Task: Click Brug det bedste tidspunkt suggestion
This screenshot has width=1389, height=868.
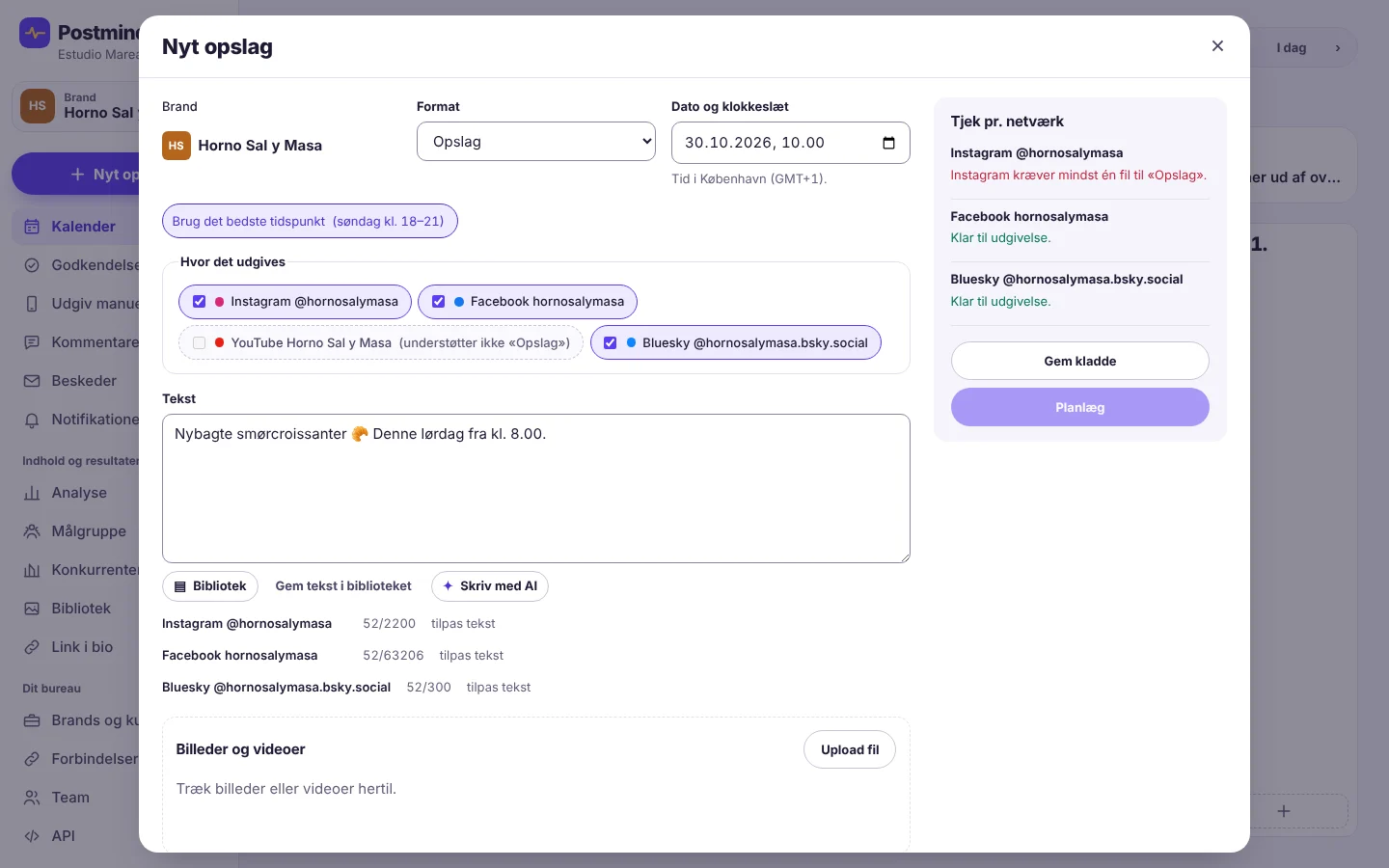Action: 310,221
